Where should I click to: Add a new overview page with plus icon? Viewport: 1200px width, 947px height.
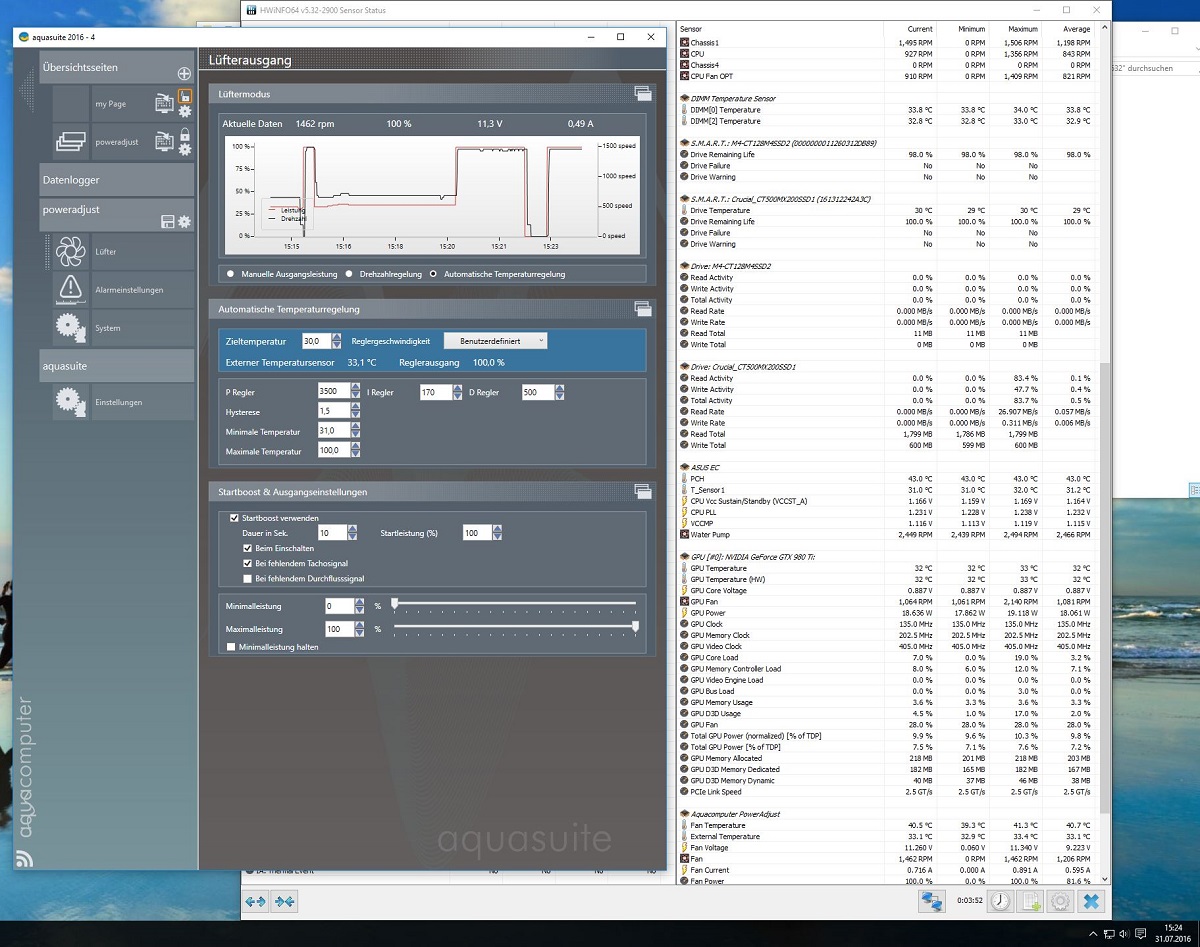(183, 73)
